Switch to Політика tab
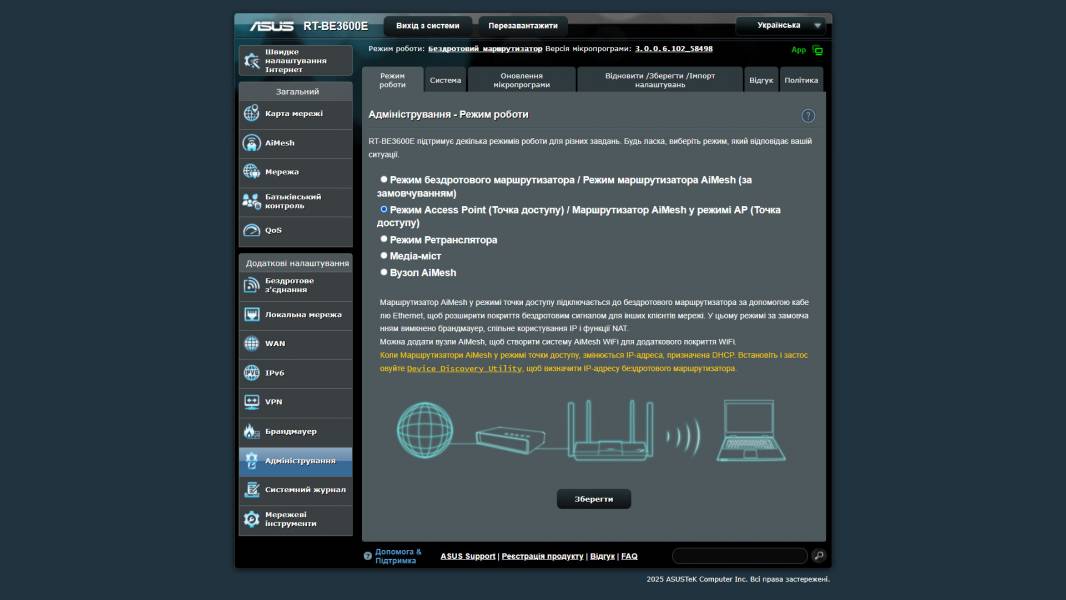 click(801, 80)
